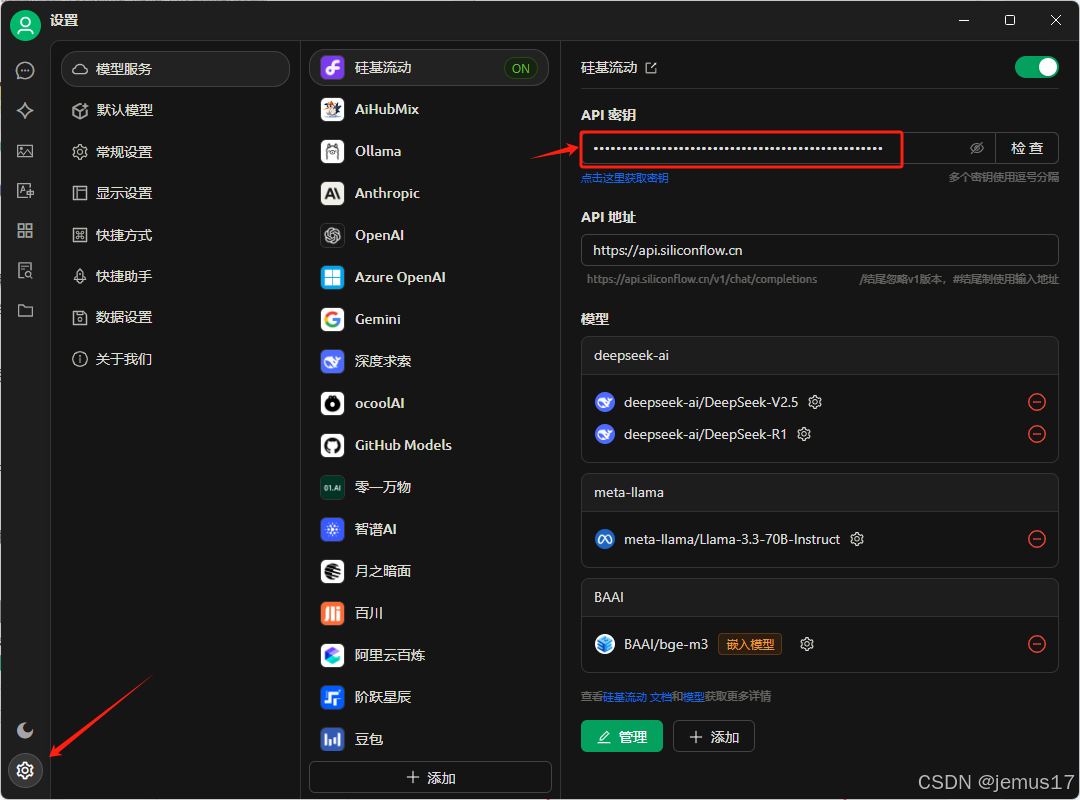Select the 零一万物 provider
Image resolution: width=1080 pixels, height=800 pixels.
(429, 487)
